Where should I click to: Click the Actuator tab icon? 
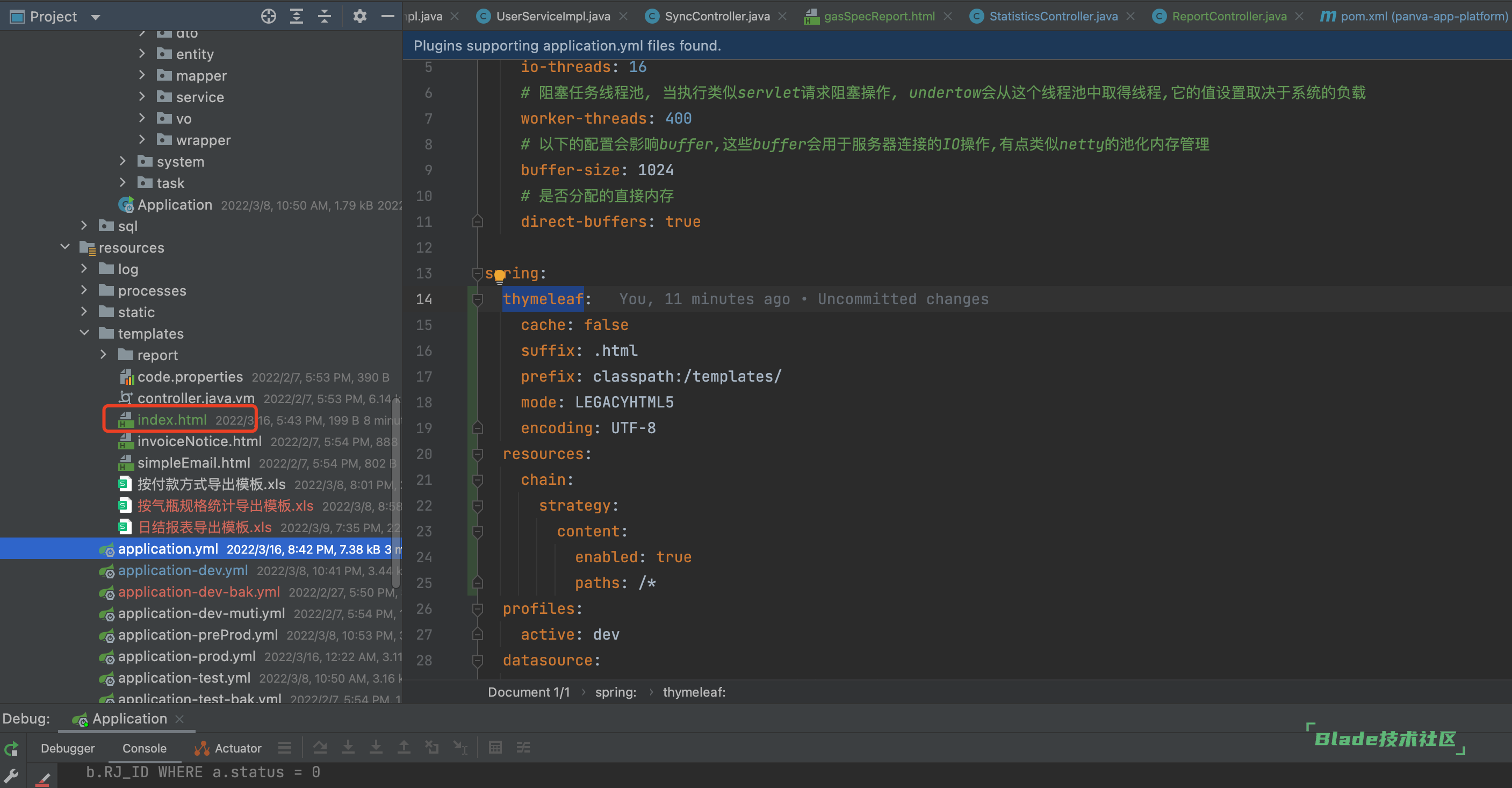coord(202,748)
